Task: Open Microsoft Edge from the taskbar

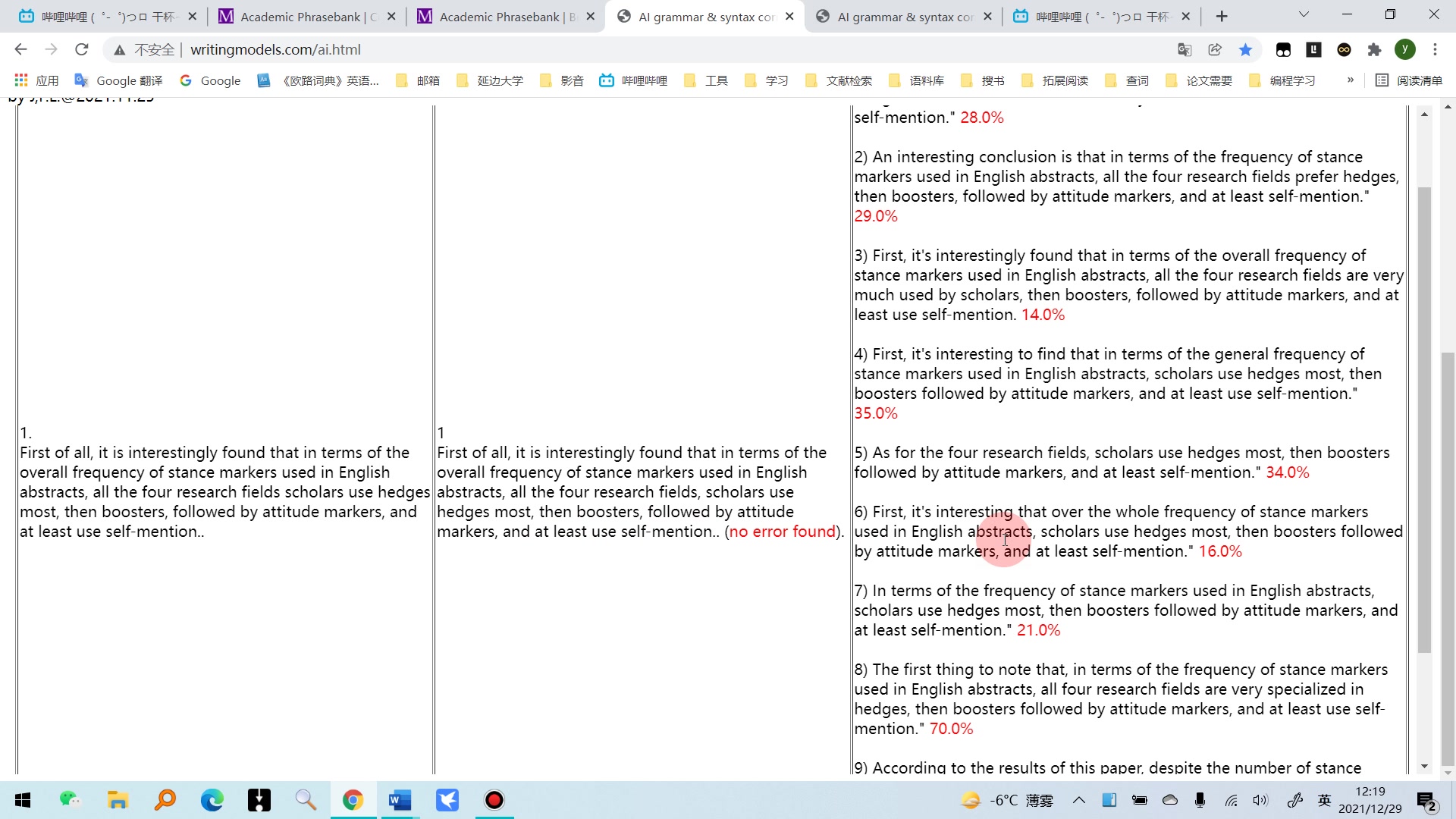Action: click(x=212, y=800)
